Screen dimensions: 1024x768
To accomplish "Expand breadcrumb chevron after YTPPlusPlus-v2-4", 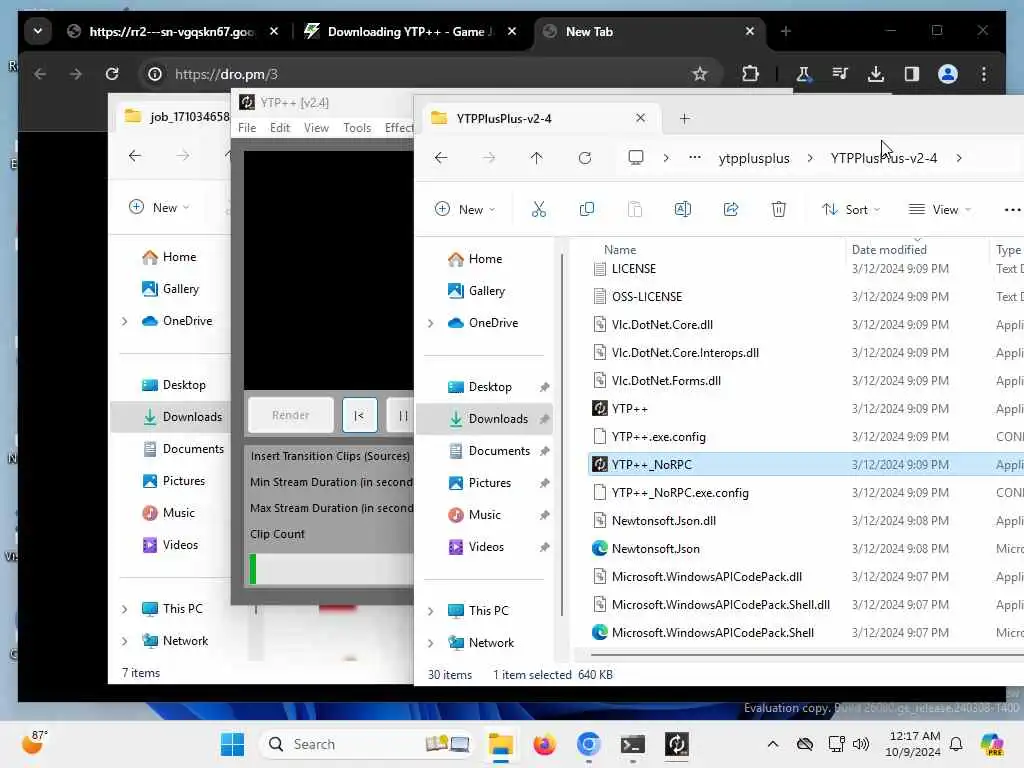I will pyautogui.click(x=958, y=158).
